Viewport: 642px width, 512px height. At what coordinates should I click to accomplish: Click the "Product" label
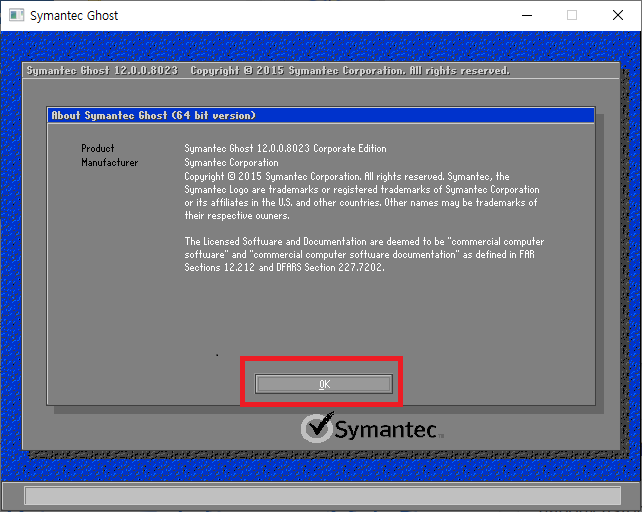(97, 148)
